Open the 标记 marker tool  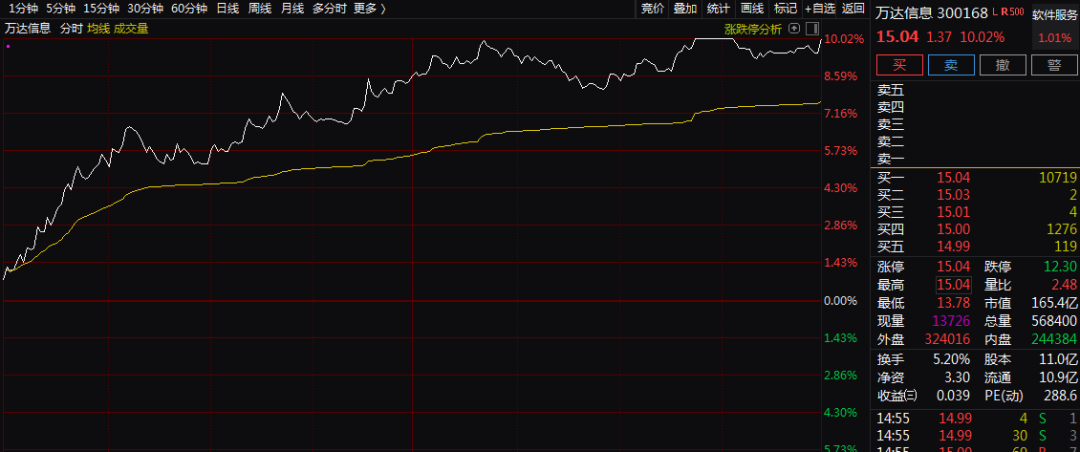click(x=785, y=9)
